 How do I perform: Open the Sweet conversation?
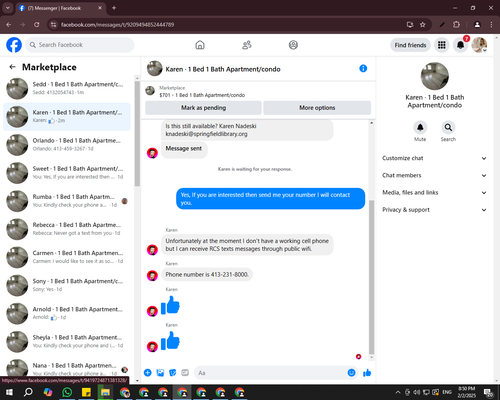[x=67, y=173]
